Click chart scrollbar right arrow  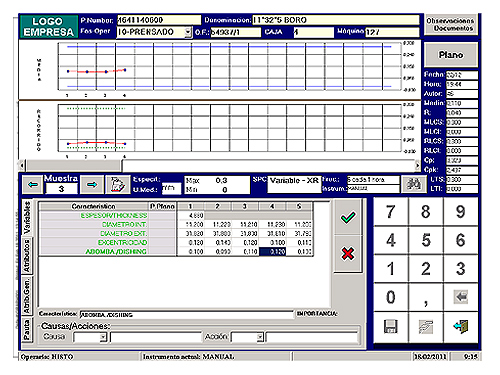417,165
